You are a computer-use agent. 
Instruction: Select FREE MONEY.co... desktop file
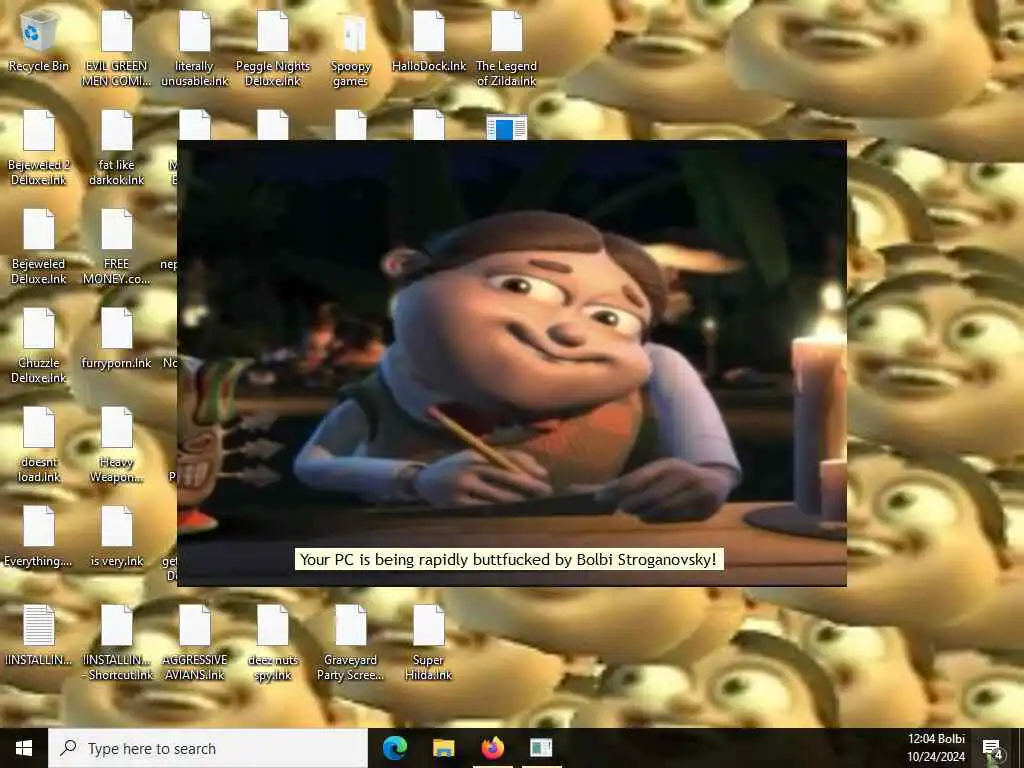[x=116, y=248]
